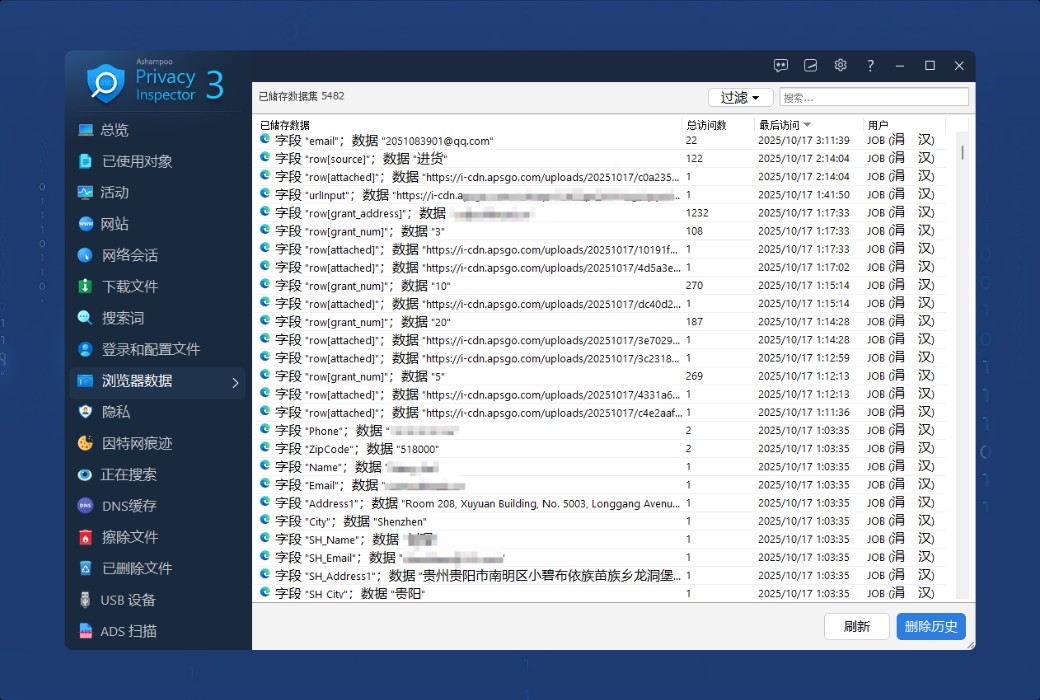Open the feedback chat icon in title bar
This screenshot has height=700, width=1040.
coord(781,65)
